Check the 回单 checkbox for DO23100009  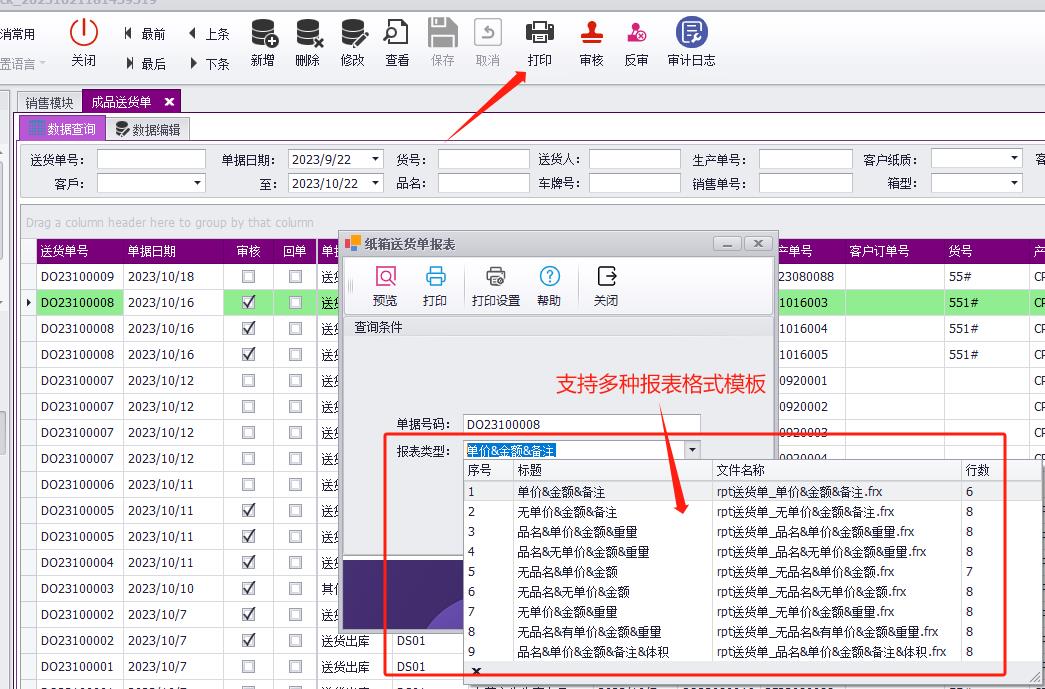click(x=294, y=277)
